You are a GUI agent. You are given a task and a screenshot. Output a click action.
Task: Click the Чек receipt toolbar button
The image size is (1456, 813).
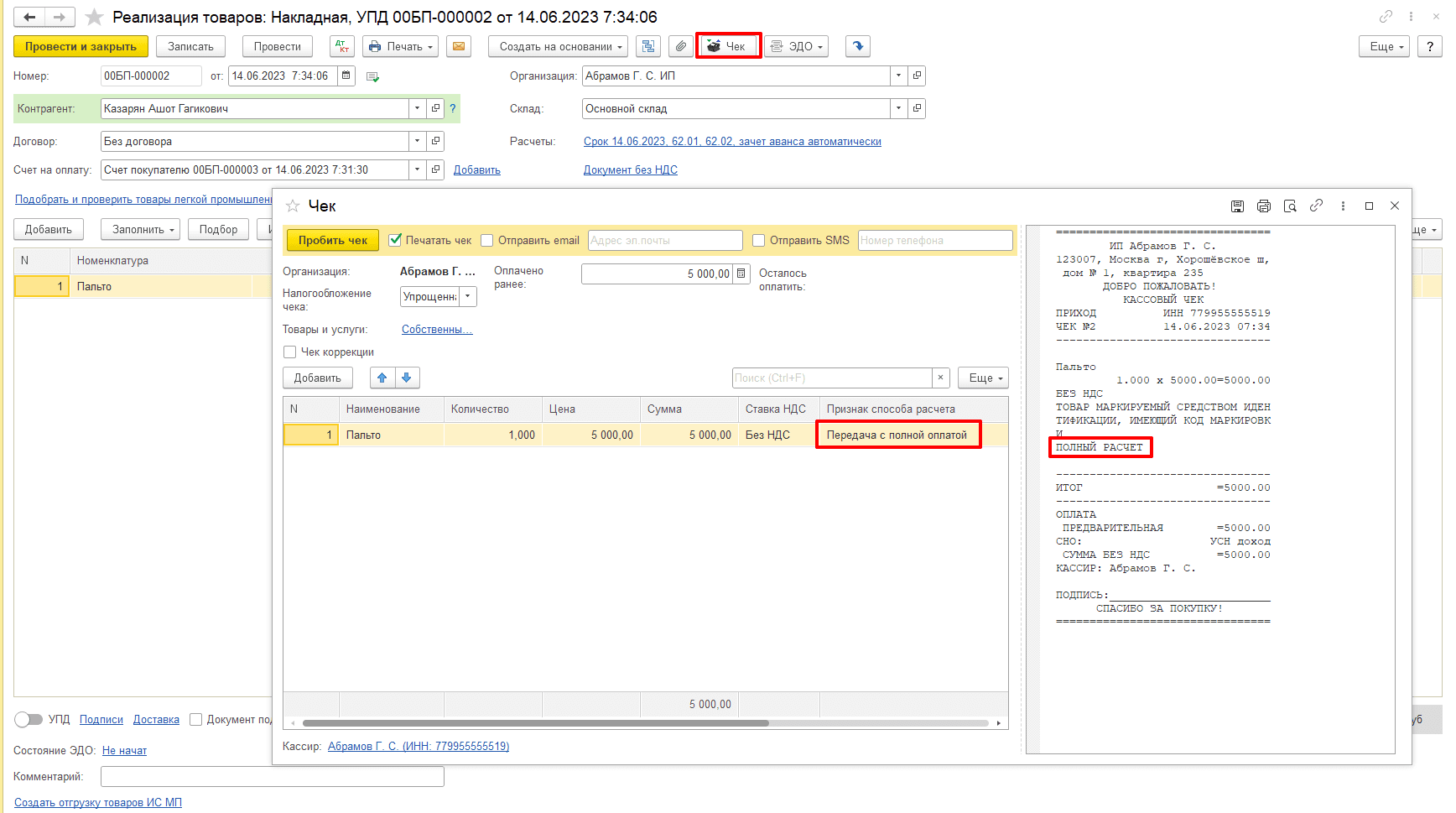pos(727,46)
